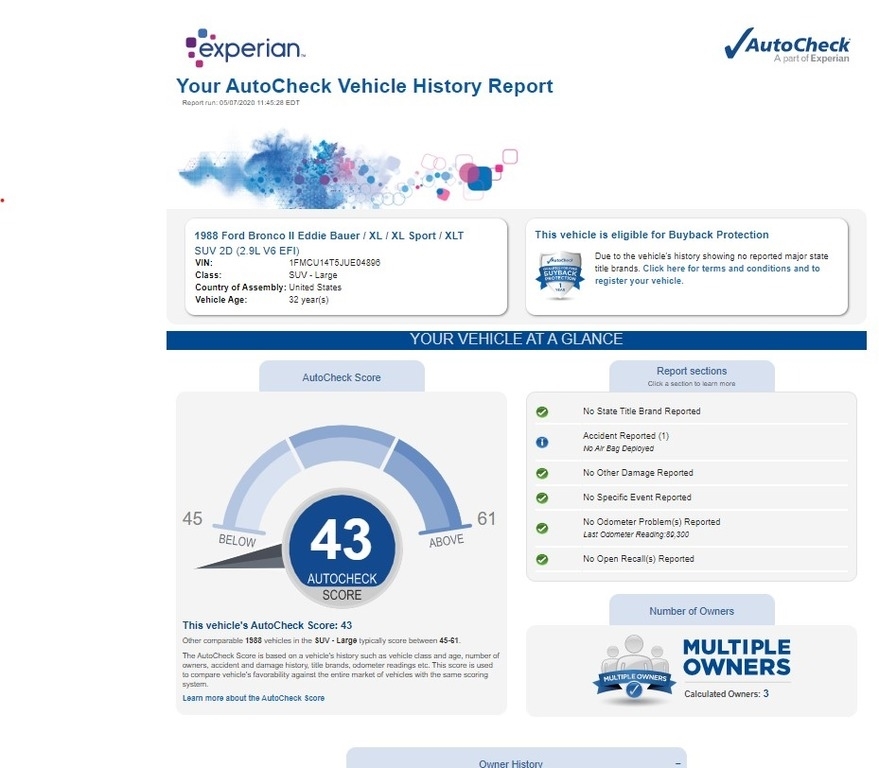Click the green check beside No Odometer Problem(s)
Viewport: 879px width, 768px height.
click(x=542, y=528)
